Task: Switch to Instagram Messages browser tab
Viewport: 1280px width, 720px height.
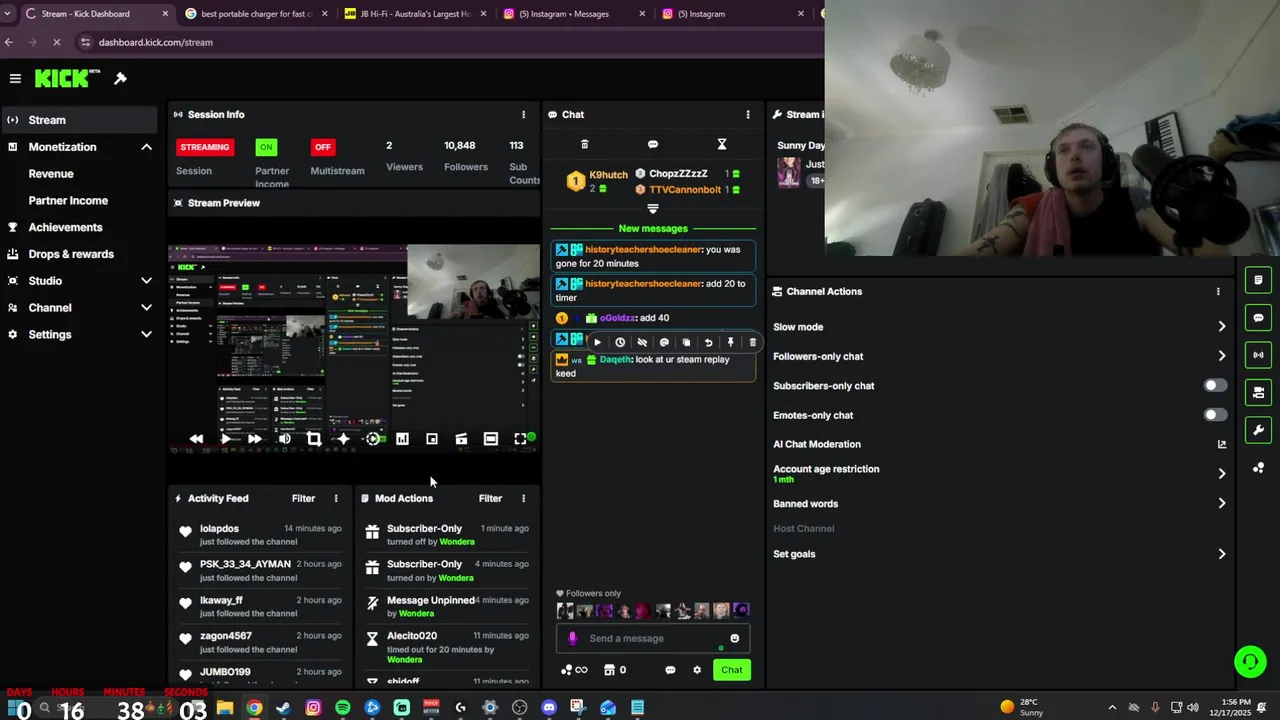Action: (573, 14)
